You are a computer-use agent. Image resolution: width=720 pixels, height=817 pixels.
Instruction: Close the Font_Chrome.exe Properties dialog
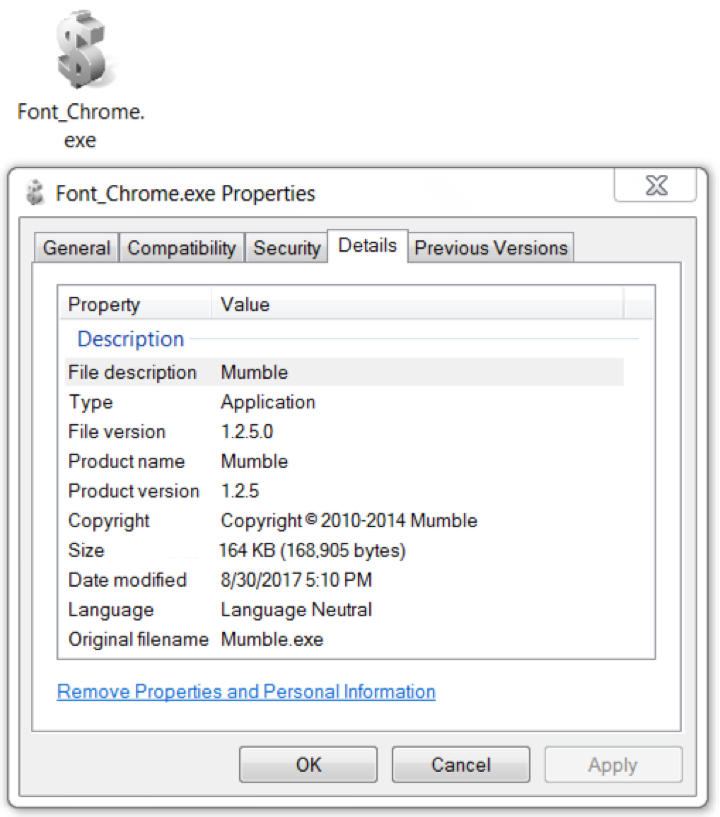[x=655, y=185]
